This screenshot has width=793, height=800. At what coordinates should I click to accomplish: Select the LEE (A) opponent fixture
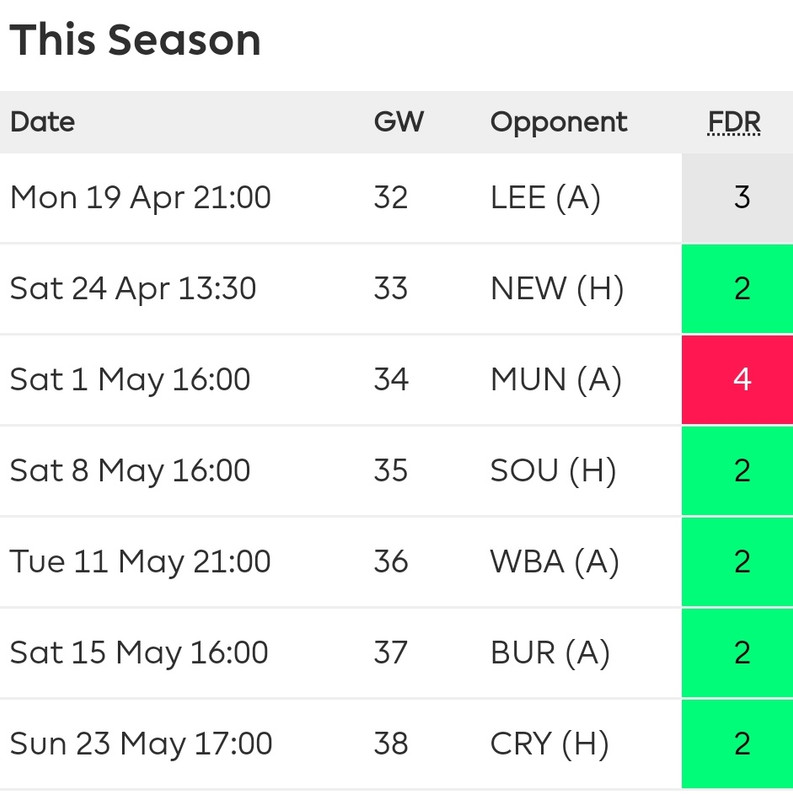point(546,197)
